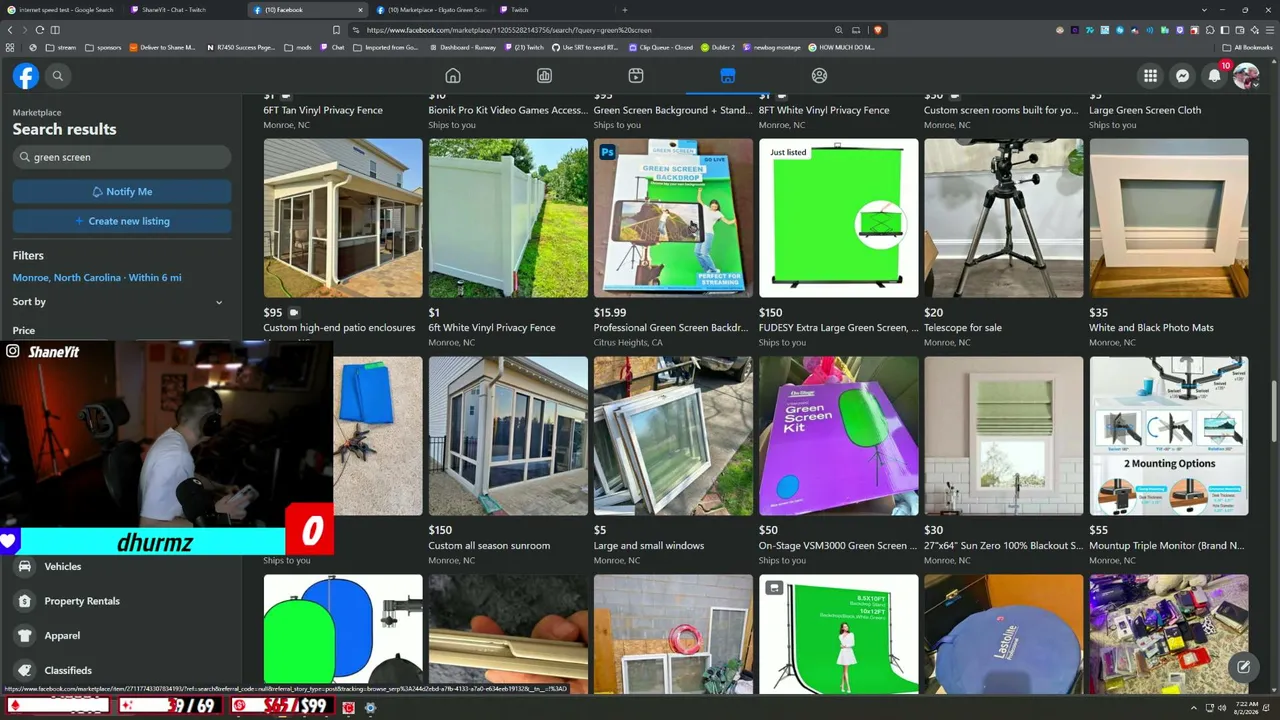
Task: Switch to the Marketplace Elgato Green Screen tab
Action: [x=432, y=10]
